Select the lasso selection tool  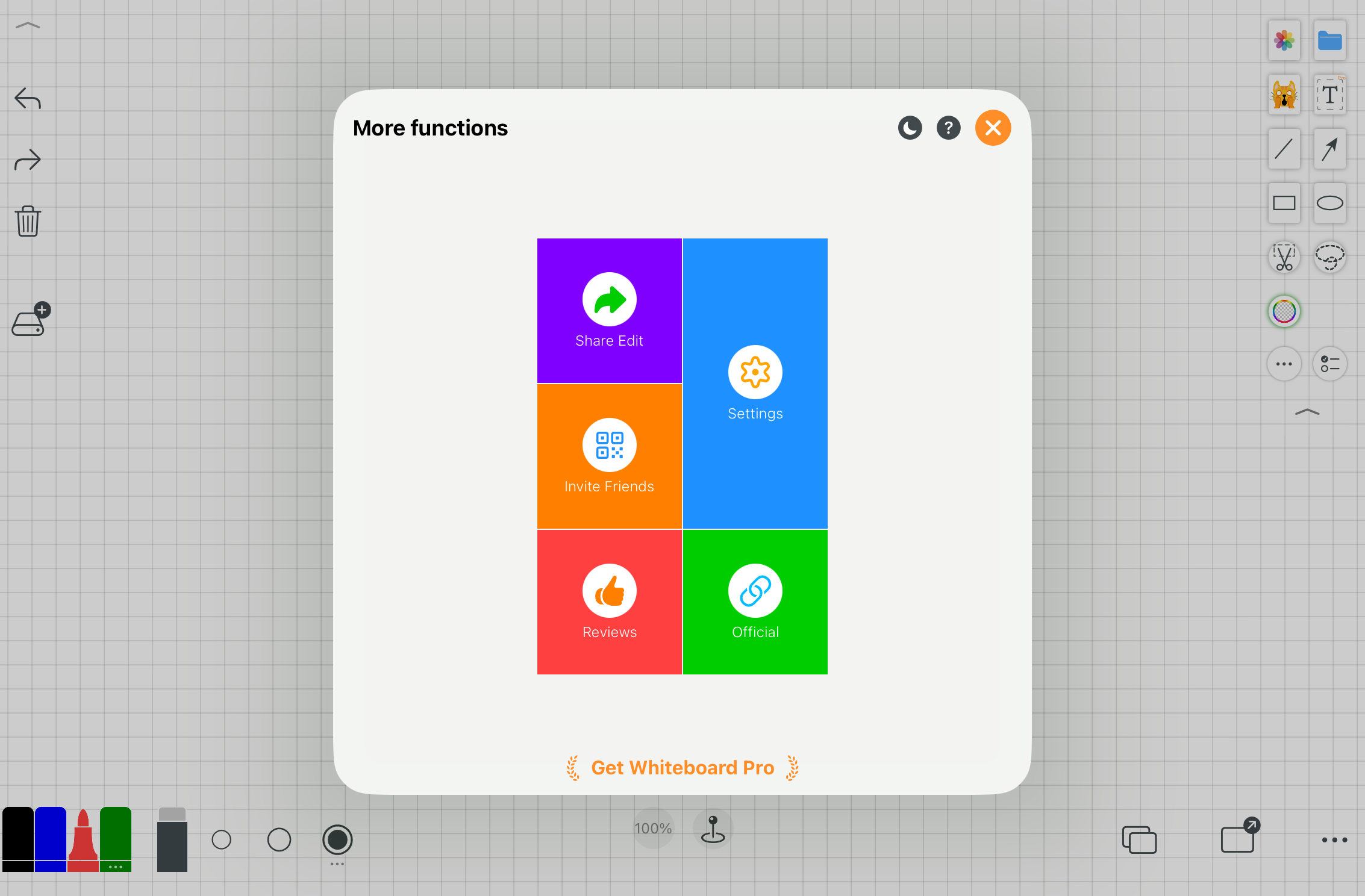click(1329, 258)
